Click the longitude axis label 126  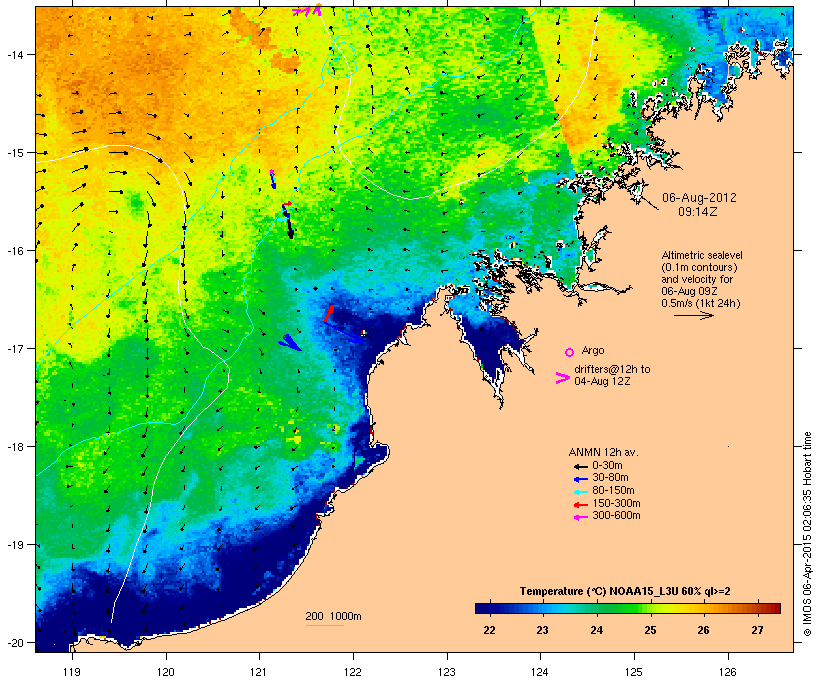pos(727,671)
